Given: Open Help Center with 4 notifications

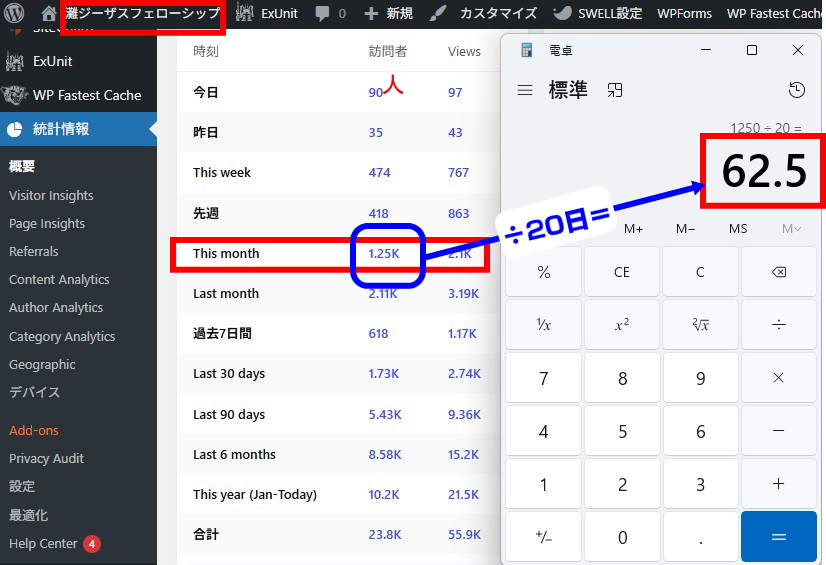Looking at the screenshot, I should click(44, 544).
